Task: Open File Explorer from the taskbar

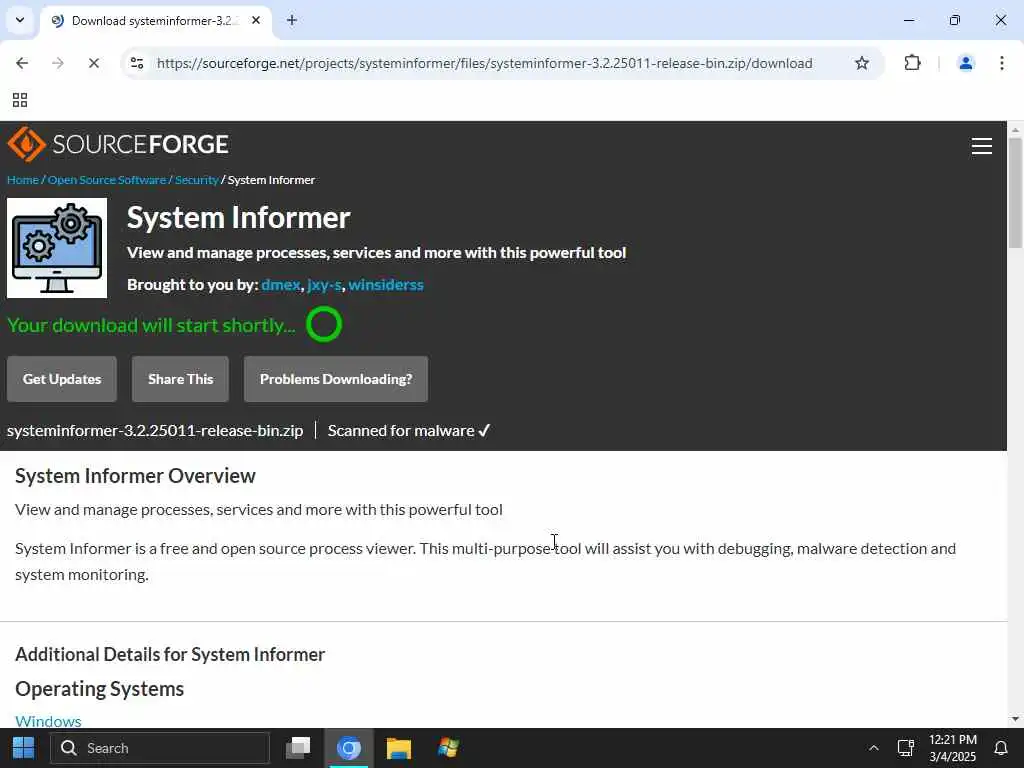Action: [398, 748]
